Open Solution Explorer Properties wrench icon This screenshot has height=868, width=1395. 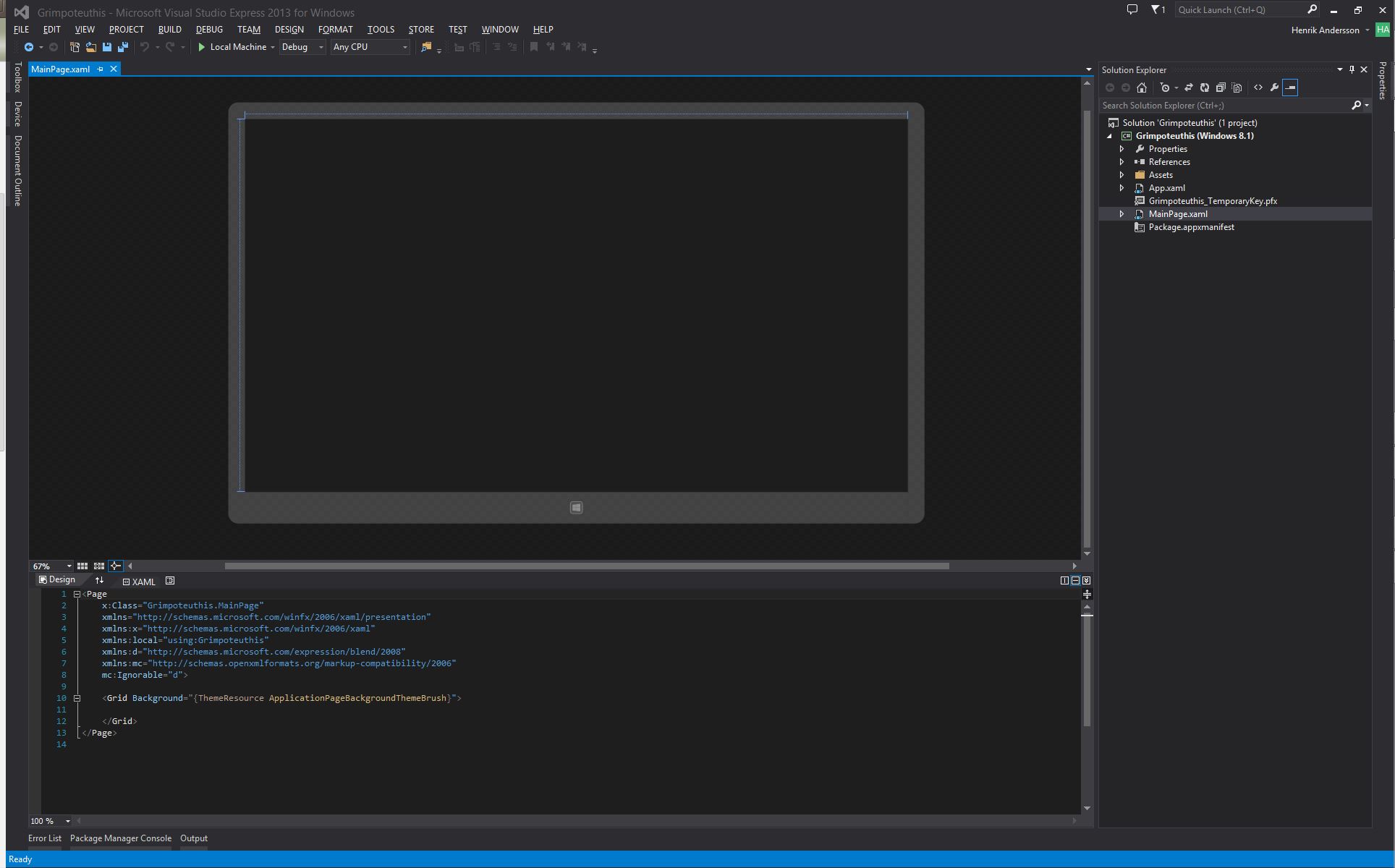(x=1274, y=88)
